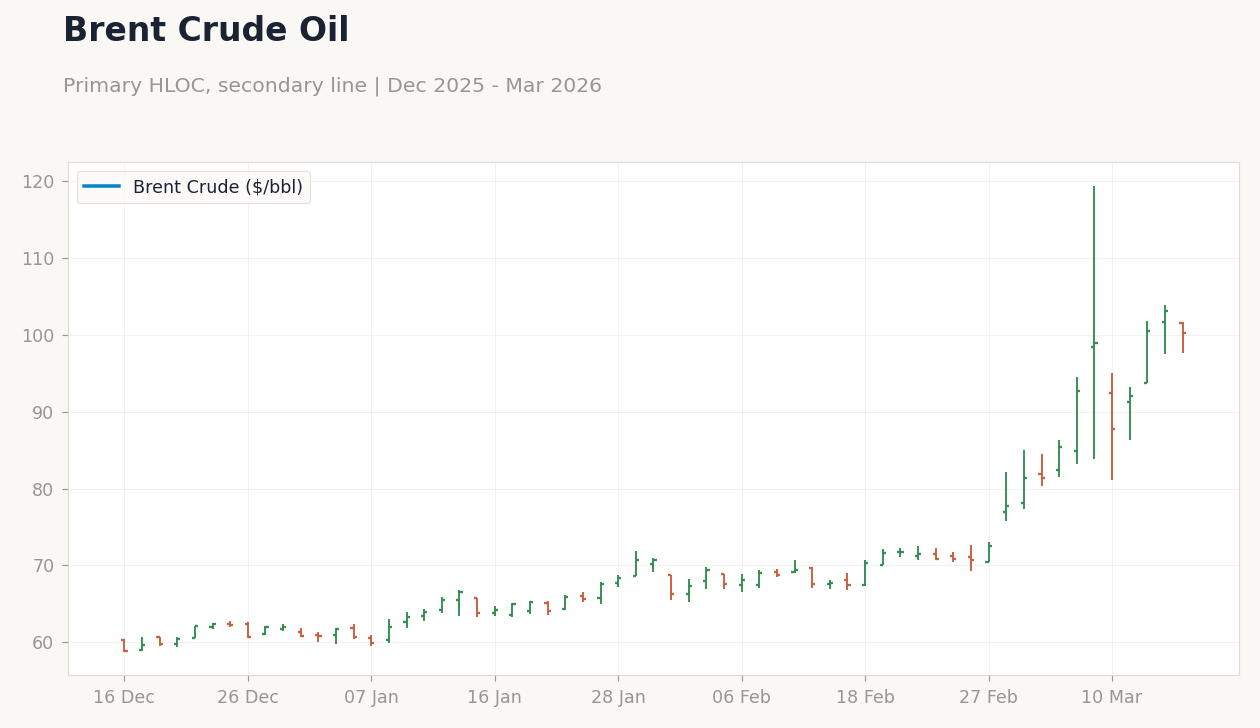Click the subtitle starting with Primary HLOC
The image size is (1260, 728).
pos(332,86)
